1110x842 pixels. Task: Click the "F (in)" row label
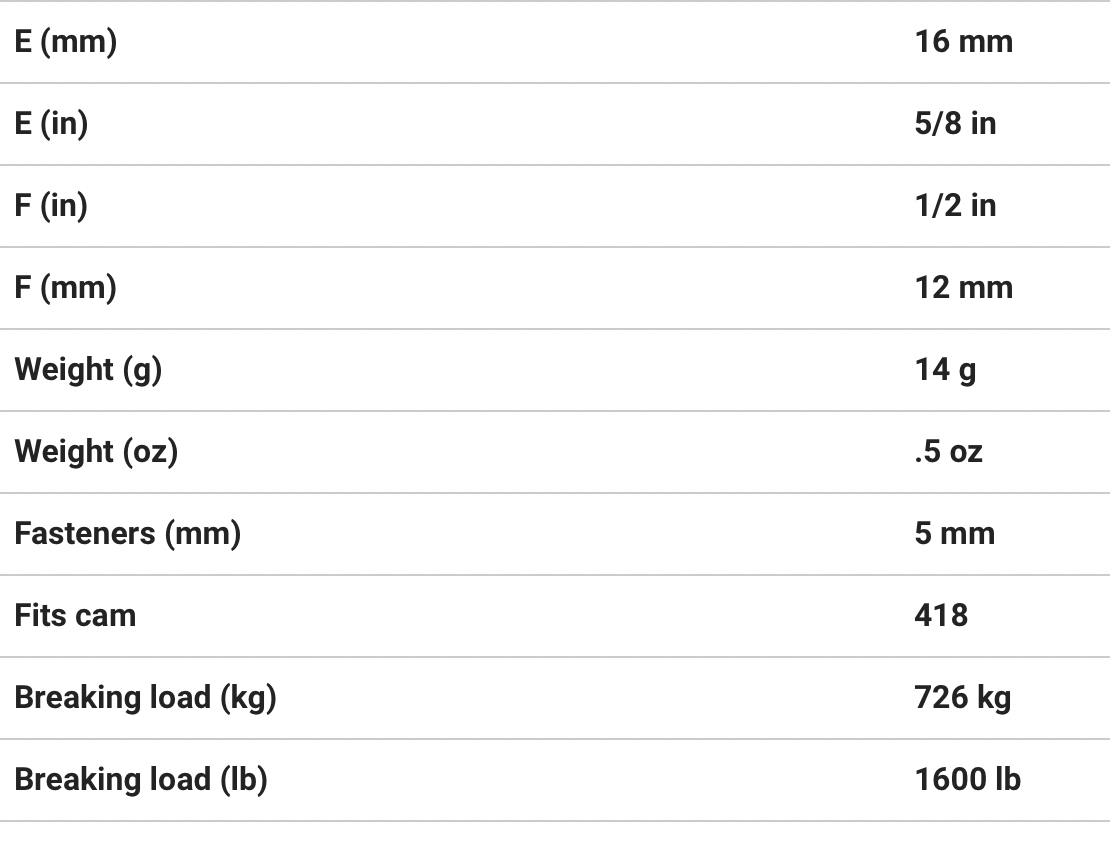tap(51, 206)
